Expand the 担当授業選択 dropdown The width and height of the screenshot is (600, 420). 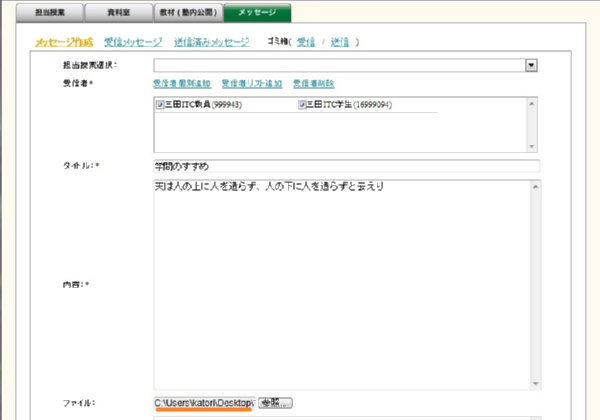pyautogui.click(x=532, y=65)
